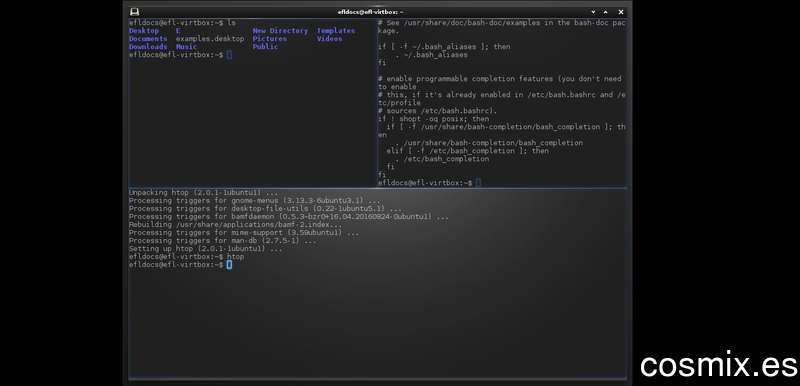Screen dimensions: 800x386
Task: Click the 'Processing triggers for bamfdaemon' line
Action: [x=289, y=217]
